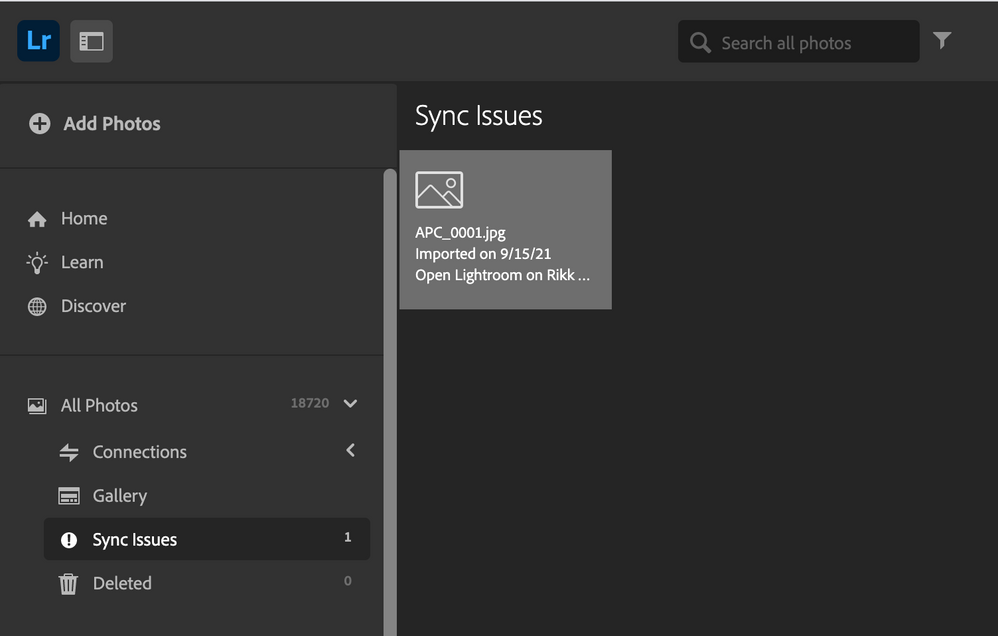Screen dimensions: 998x636
Task: Open the Gallery item
Action: 119,496
